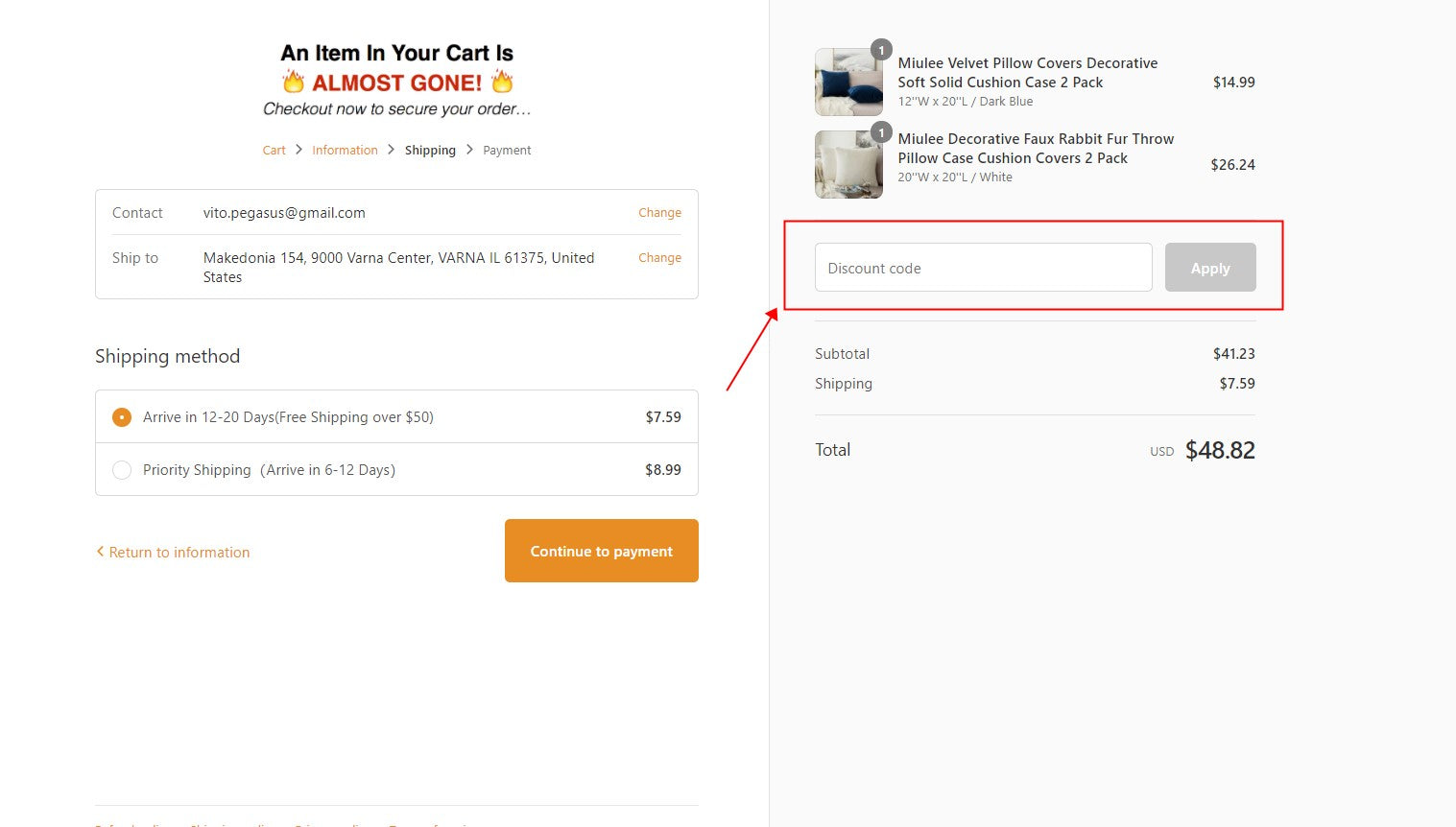Click back chevron beside Return to information
The width and height of the screenshot is (1456, 827).
tap(100, 552)
